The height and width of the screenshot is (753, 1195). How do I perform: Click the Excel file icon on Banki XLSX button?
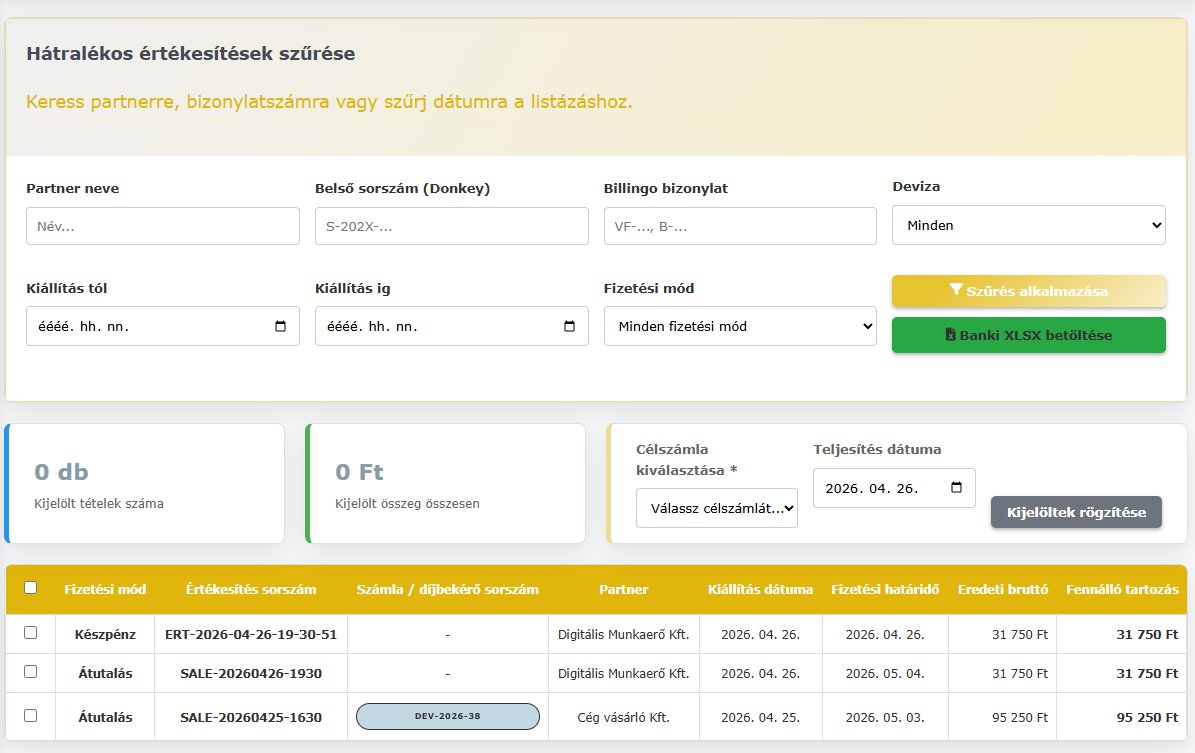pyautogui.click(x=951, y=335)
